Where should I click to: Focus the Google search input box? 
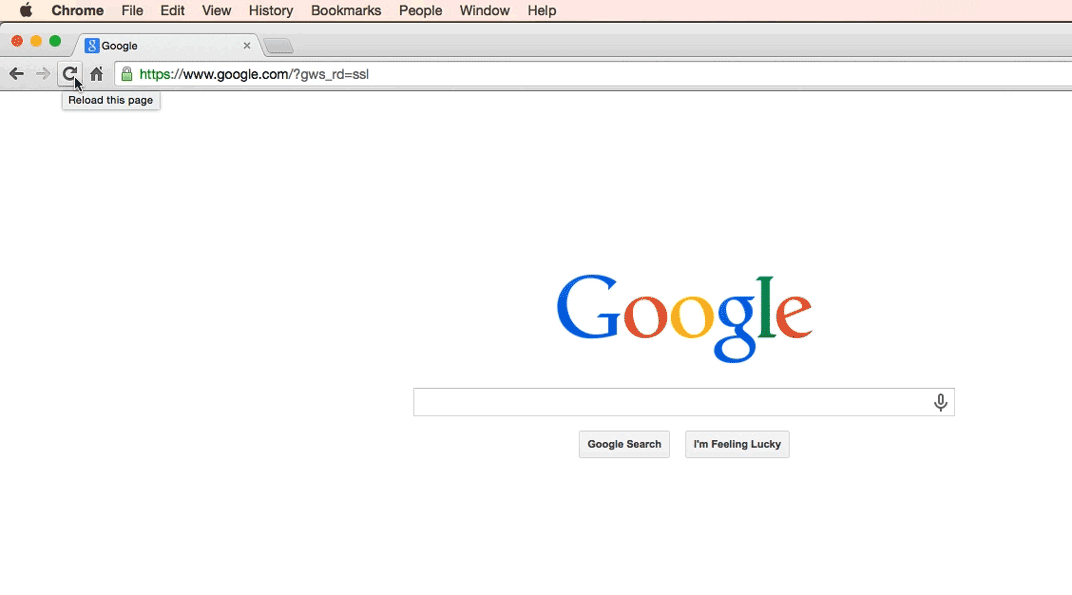[x=684, y=402]
